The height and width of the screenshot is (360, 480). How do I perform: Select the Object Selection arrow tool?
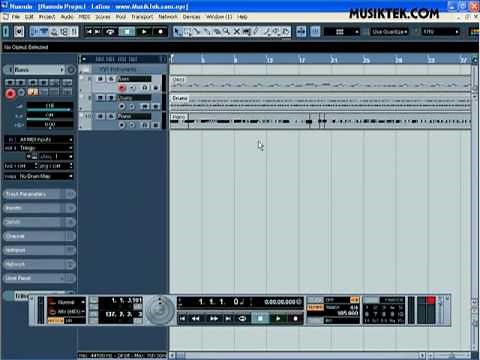point(177,32)
